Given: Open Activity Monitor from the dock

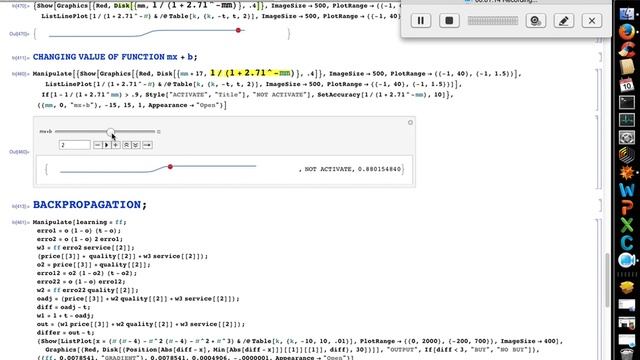Looking at the screenshot, I should pos(627,120).
